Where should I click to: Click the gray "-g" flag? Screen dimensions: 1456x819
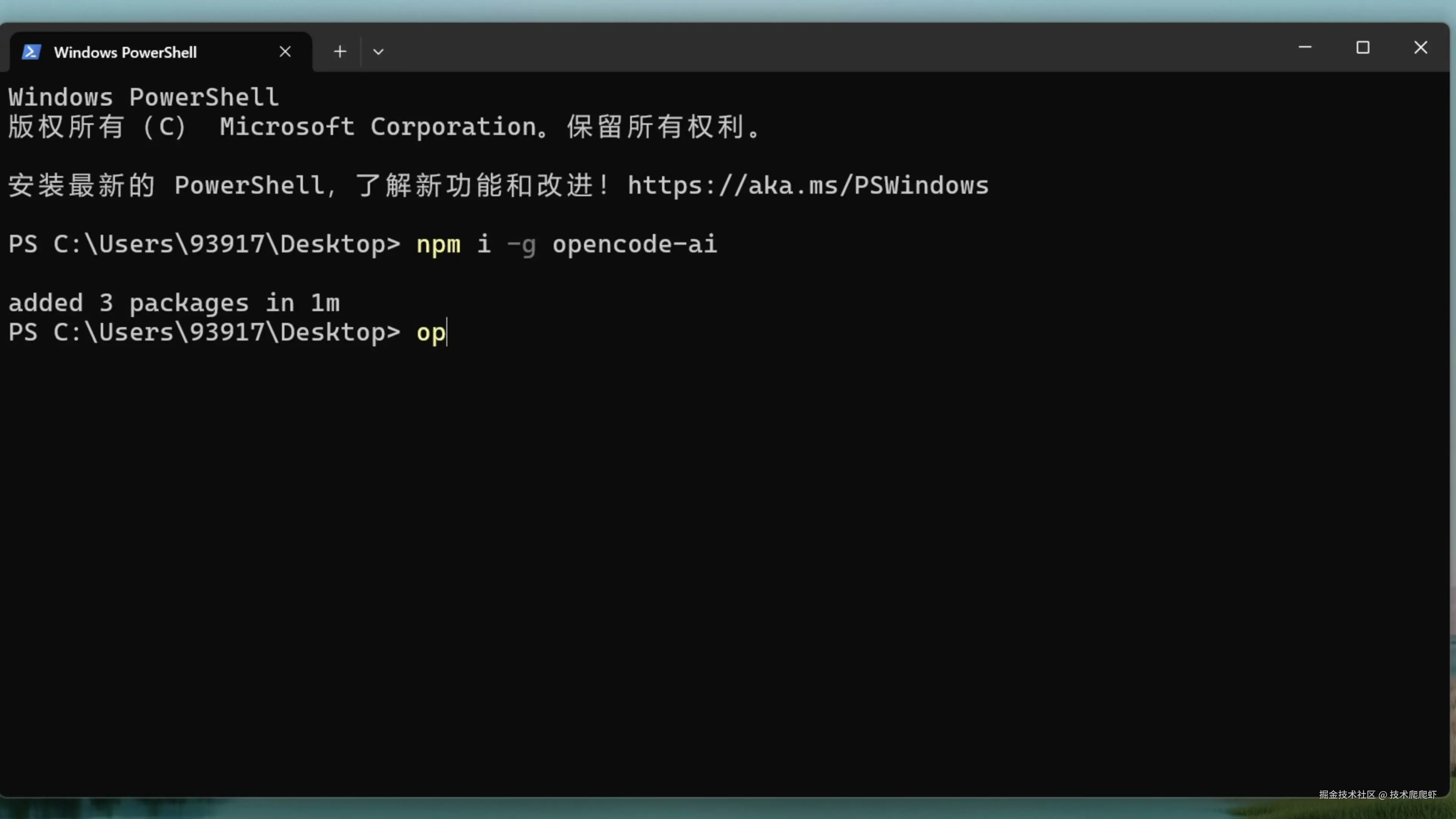pyautogui.click(x=521, y=245)
